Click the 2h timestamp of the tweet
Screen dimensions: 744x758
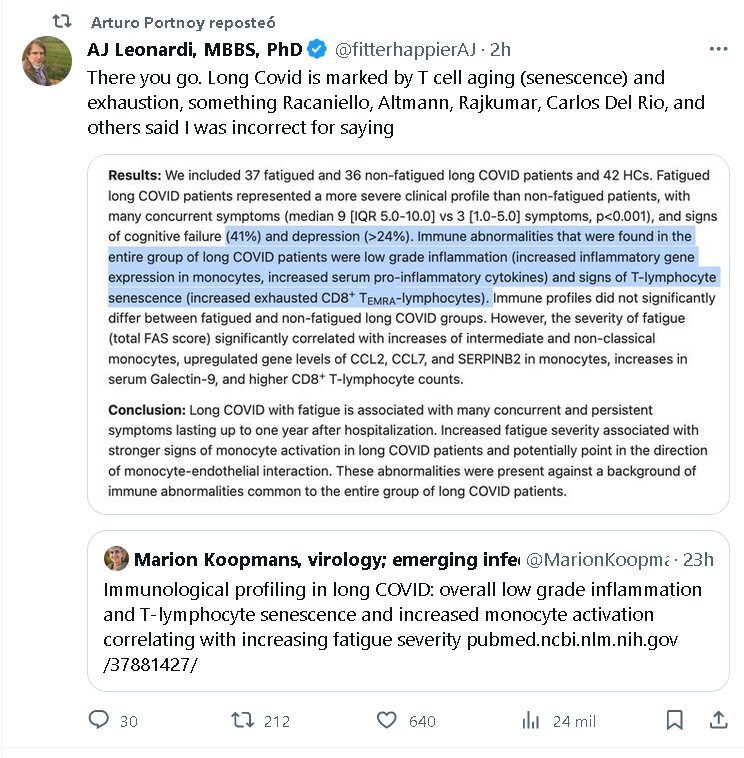(501, 49)
